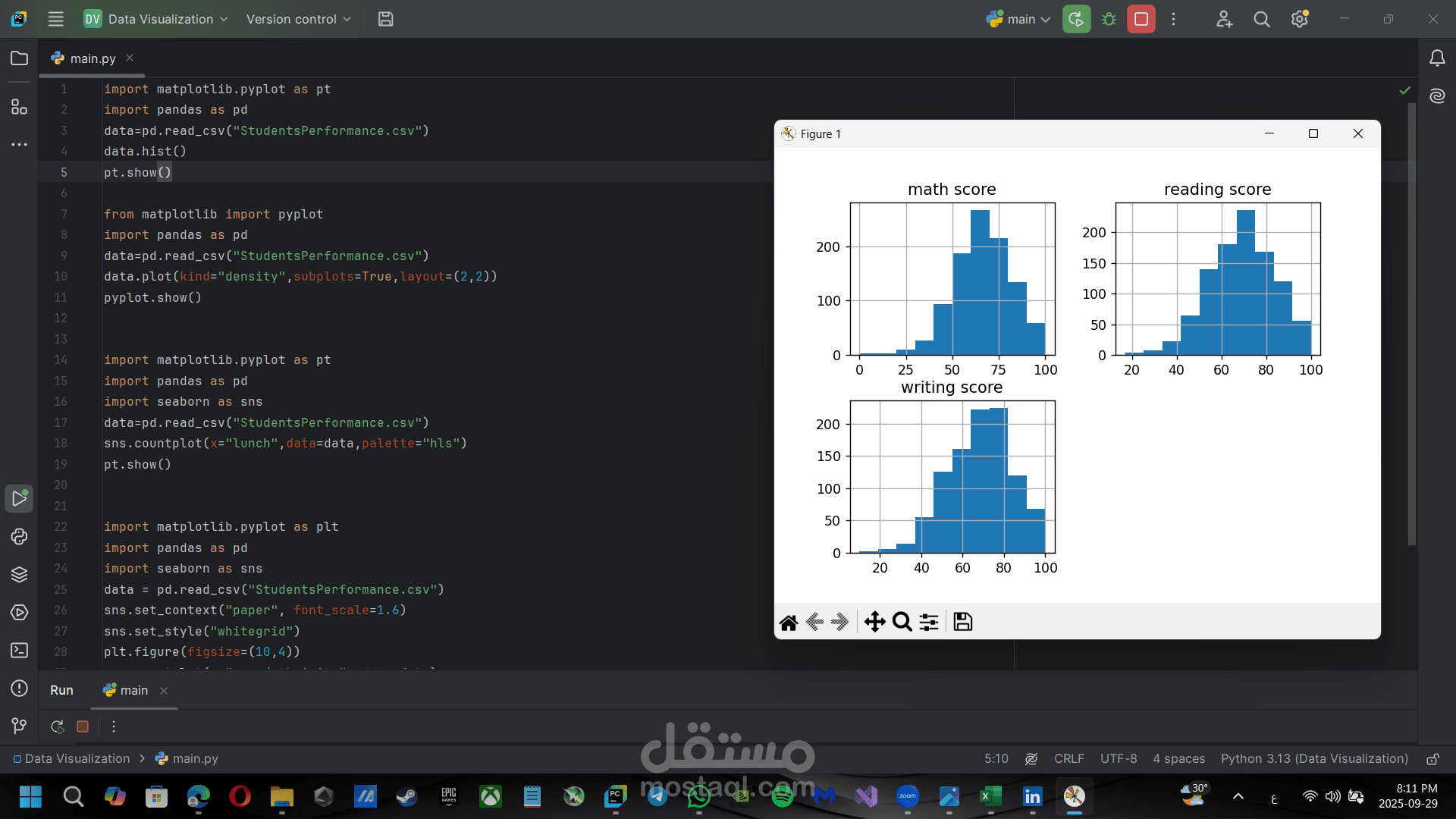The image size is (1456, 819).
Task: Stop the running main process
Action: pos(1141,19)
